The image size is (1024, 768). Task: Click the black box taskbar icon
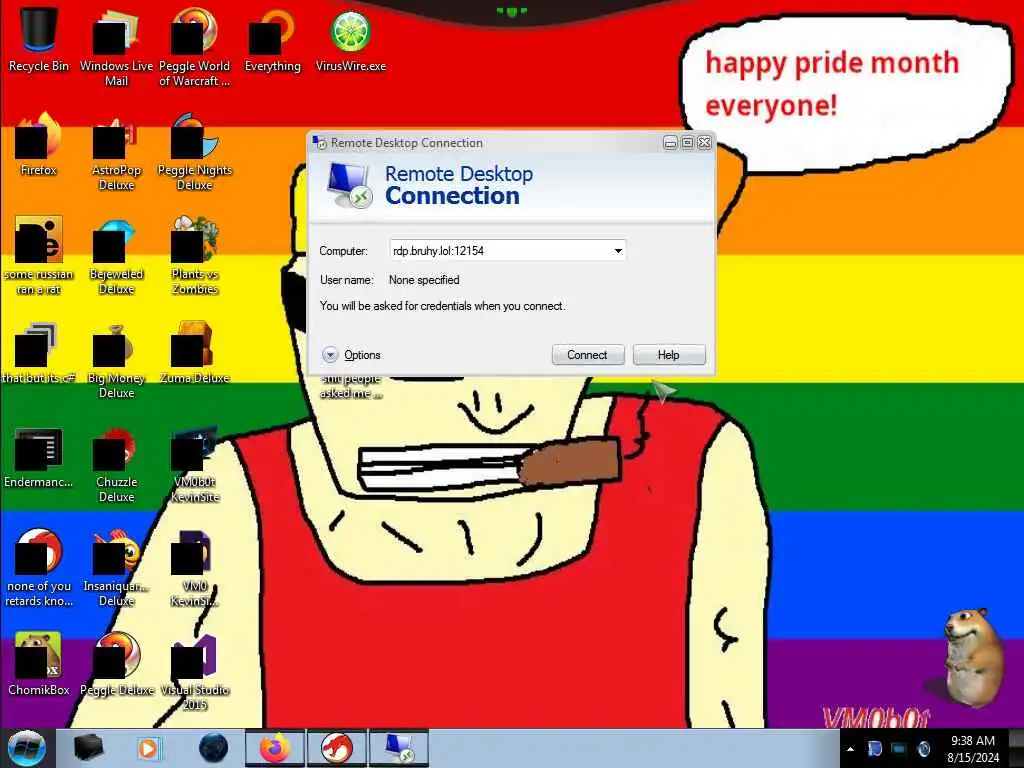click(x=88, y=748)
